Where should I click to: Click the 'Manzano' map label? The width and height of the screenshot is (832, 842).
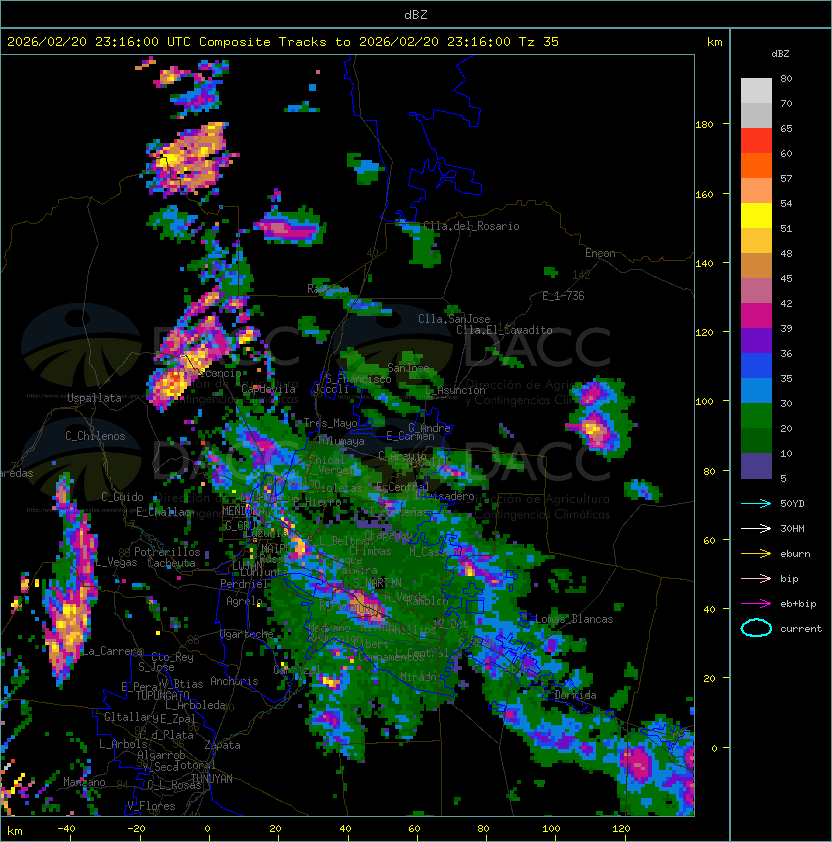[x=84, y=782]
